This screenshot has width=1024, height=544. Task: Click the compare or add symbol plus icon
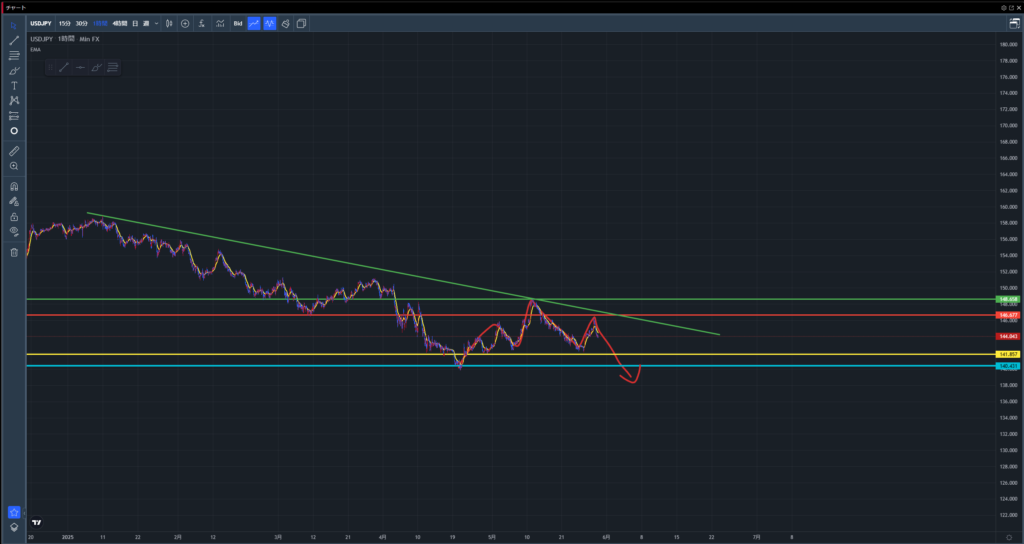click(x=185, y=24)
